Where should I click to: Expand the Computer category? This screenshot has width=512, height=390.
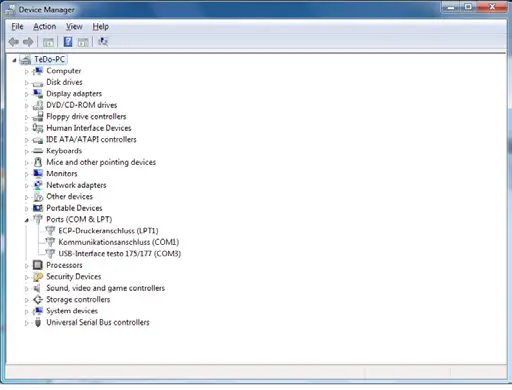tap(26, 71)
